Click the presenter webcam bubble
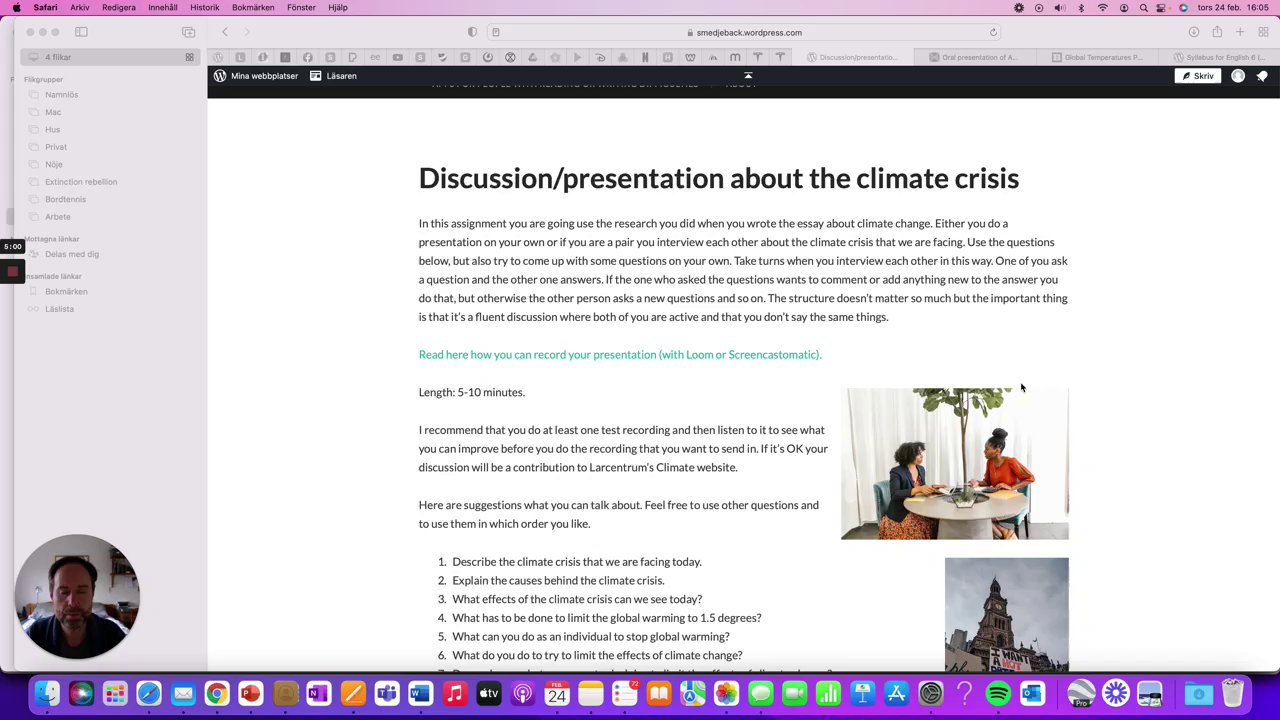The height and width of the screenshot is (720, 1280). (x=77, y=597)
